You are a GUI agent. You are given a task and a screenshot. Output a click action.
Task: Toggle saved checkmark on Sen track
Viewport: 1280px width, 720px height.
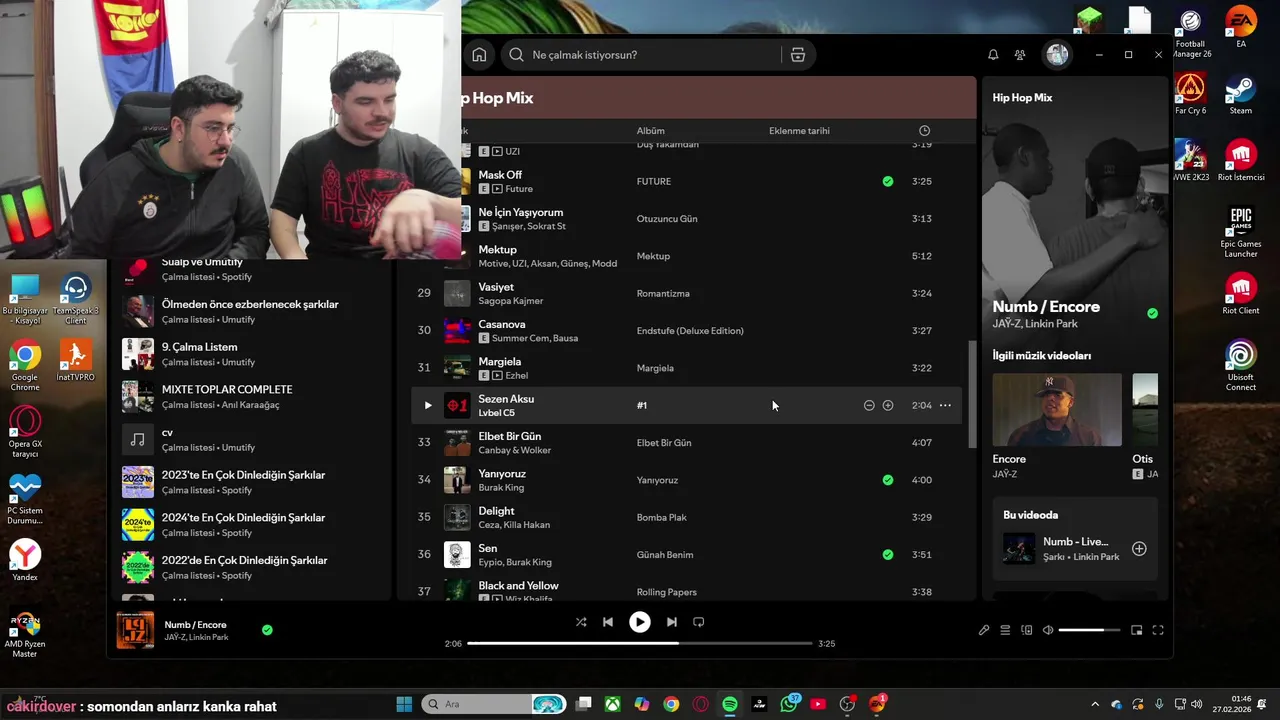click(888, 554)
